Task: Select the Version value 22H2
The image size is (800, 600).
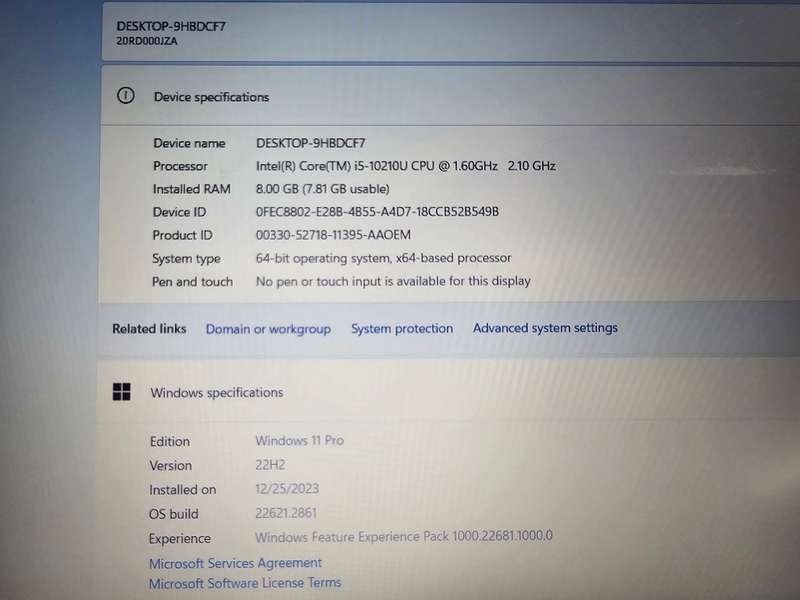Action: [x=270, y=465]
